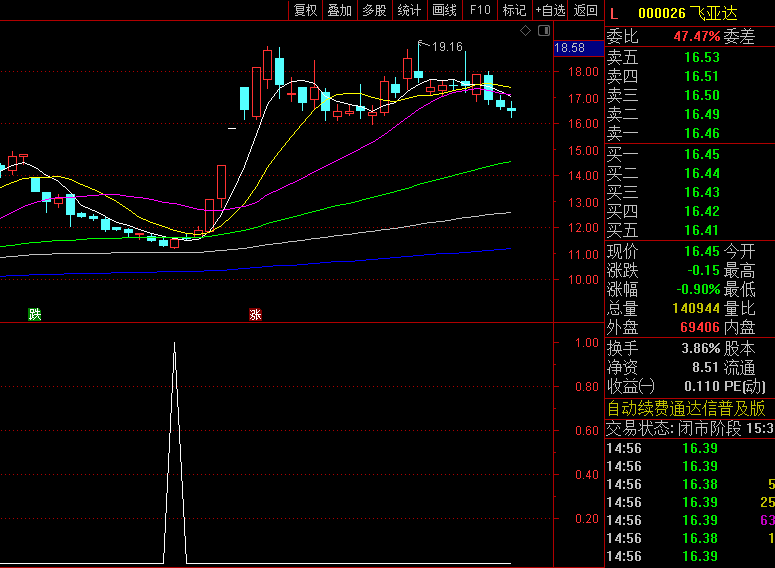The image size is (775, 568).
Task: Click the 委差 label
Action: 739,36
